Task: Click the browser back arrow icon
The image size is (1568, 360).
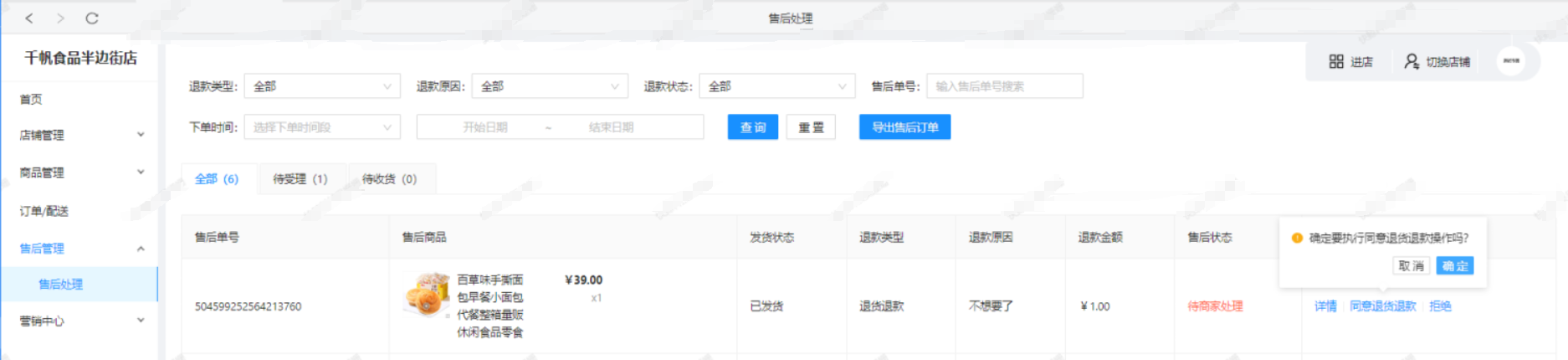Action: coord(29,18)
